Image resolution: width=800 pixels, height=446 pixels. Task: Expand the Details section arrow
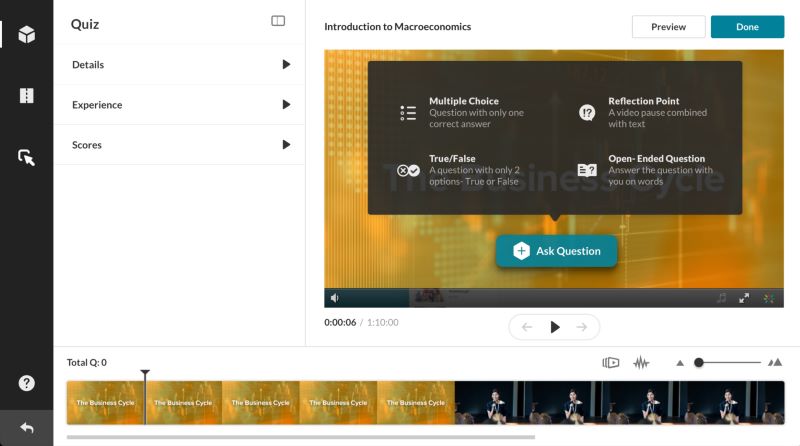286,64
